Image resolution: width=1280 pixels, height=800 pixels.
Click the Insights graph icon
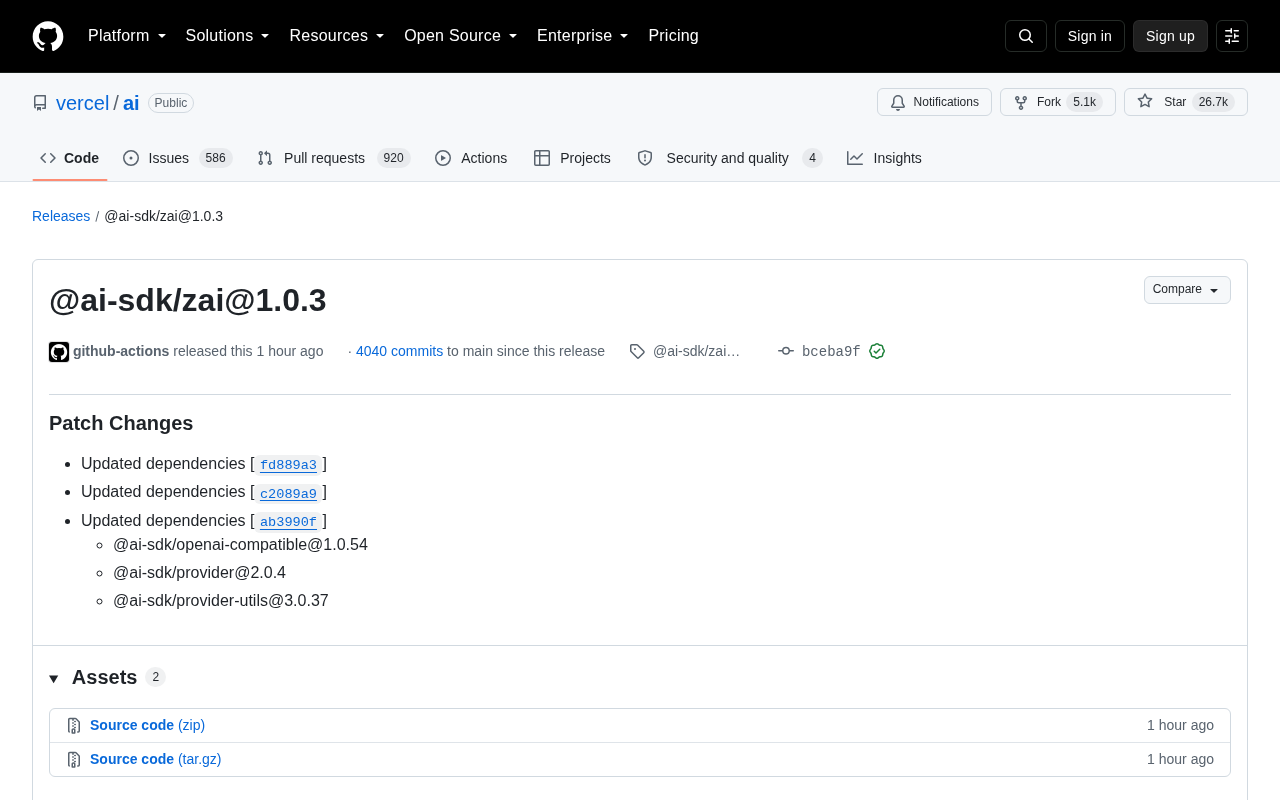point(855,158)
